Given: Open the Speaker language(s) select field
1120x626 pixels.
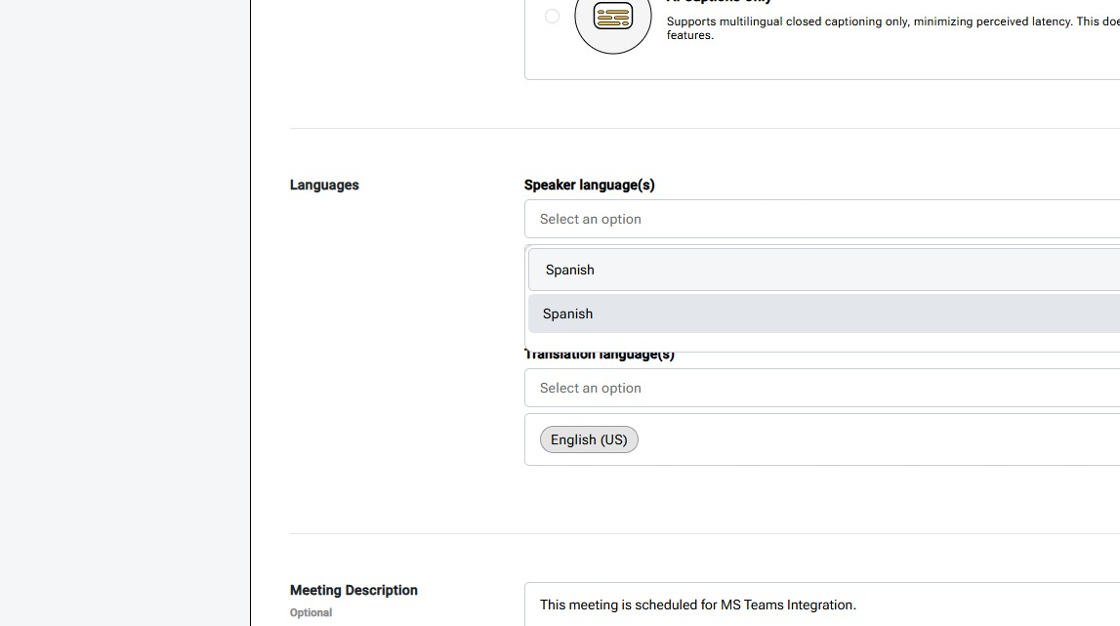Looking at the screenshot, I should [822, 219].
